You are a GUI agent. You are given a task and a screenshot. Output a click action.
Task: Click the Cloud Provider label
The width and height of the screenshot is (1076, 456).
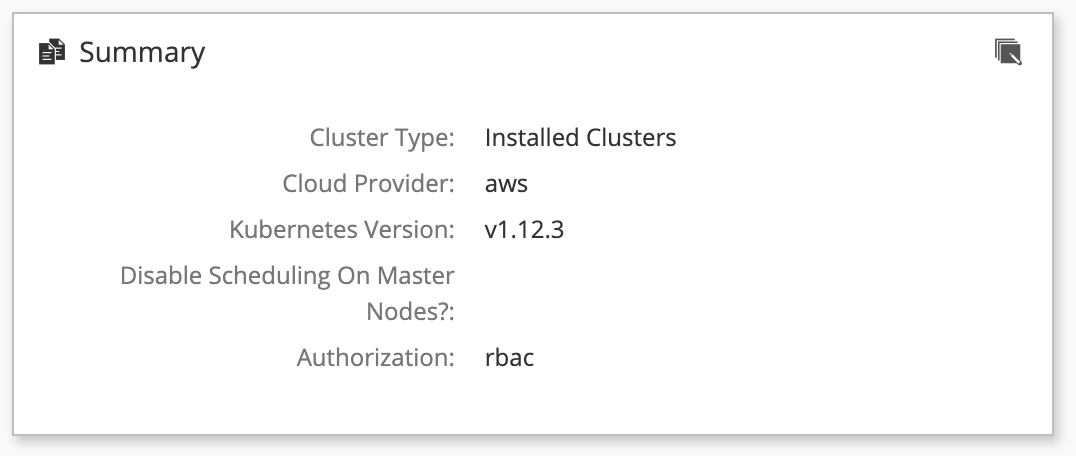click(x=369, y=183)
